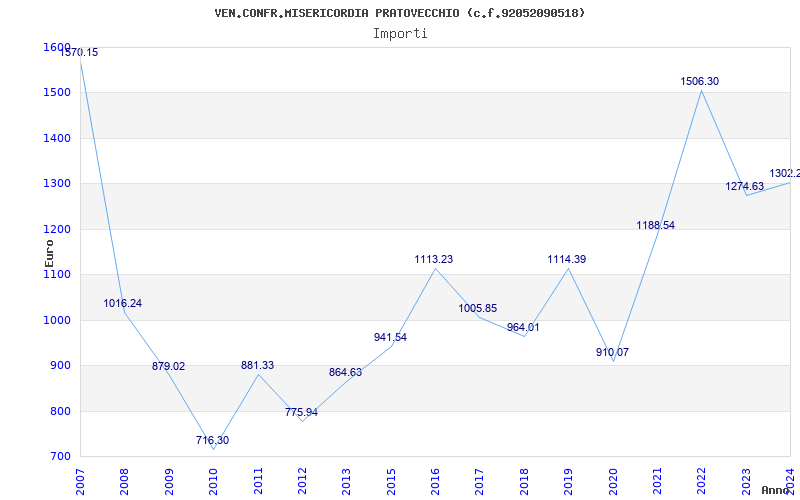Click the 775.94 data value
The width and height of the screenshot is (800, 500).
(301, 412)
